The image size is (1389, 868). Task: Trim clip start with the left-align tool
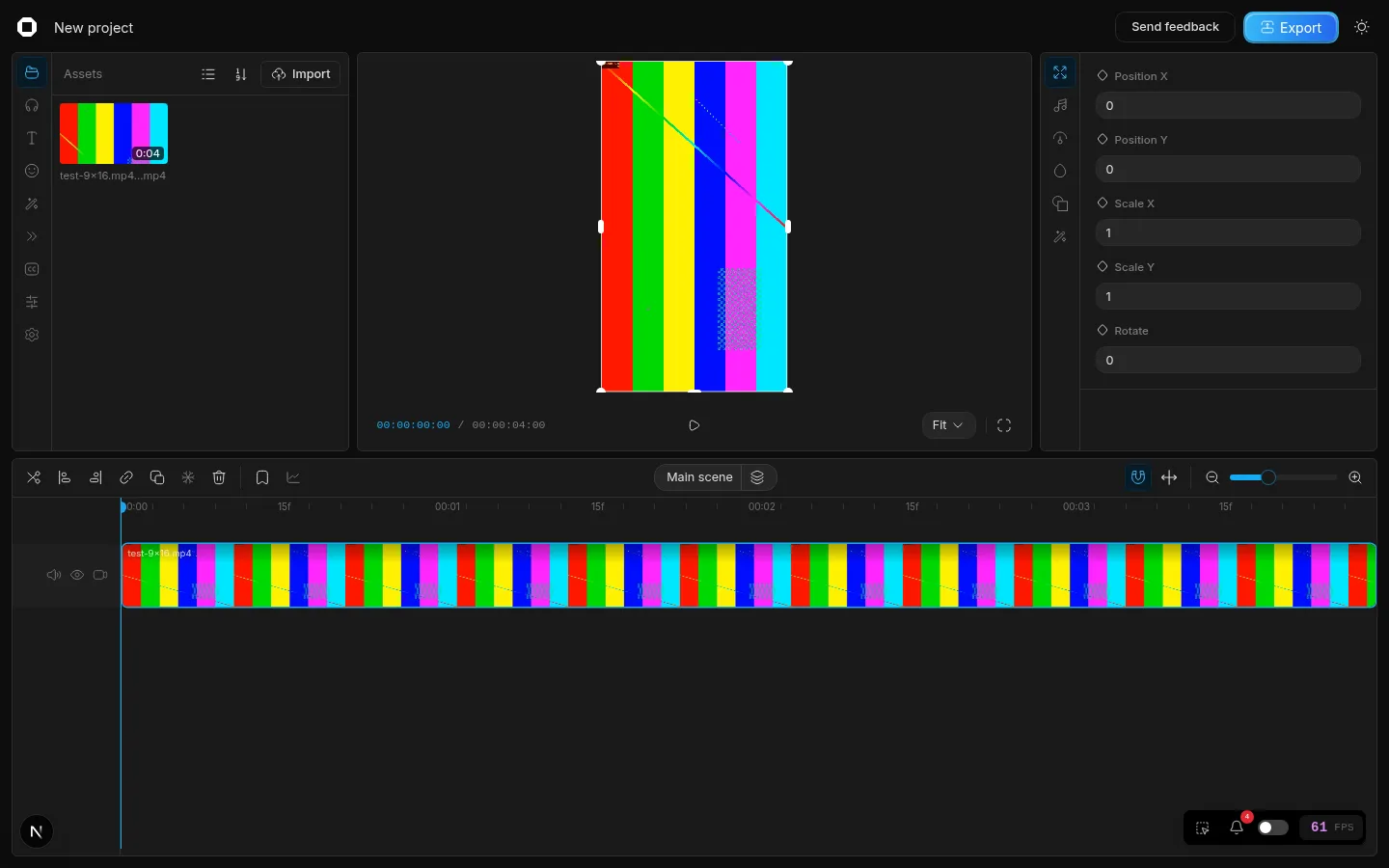coord(65,477)
